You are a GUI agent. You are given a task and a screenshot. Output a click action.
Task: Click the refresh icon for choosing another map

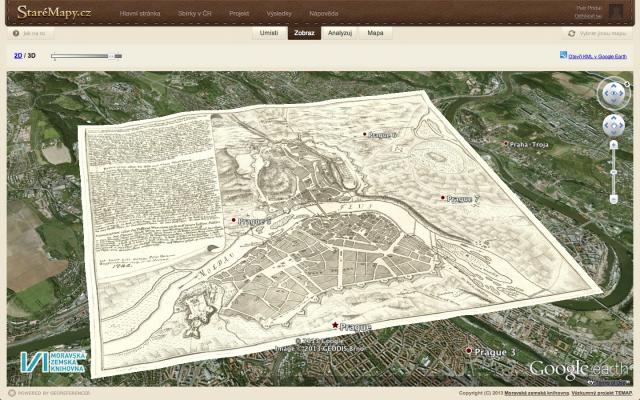point(571,33)
